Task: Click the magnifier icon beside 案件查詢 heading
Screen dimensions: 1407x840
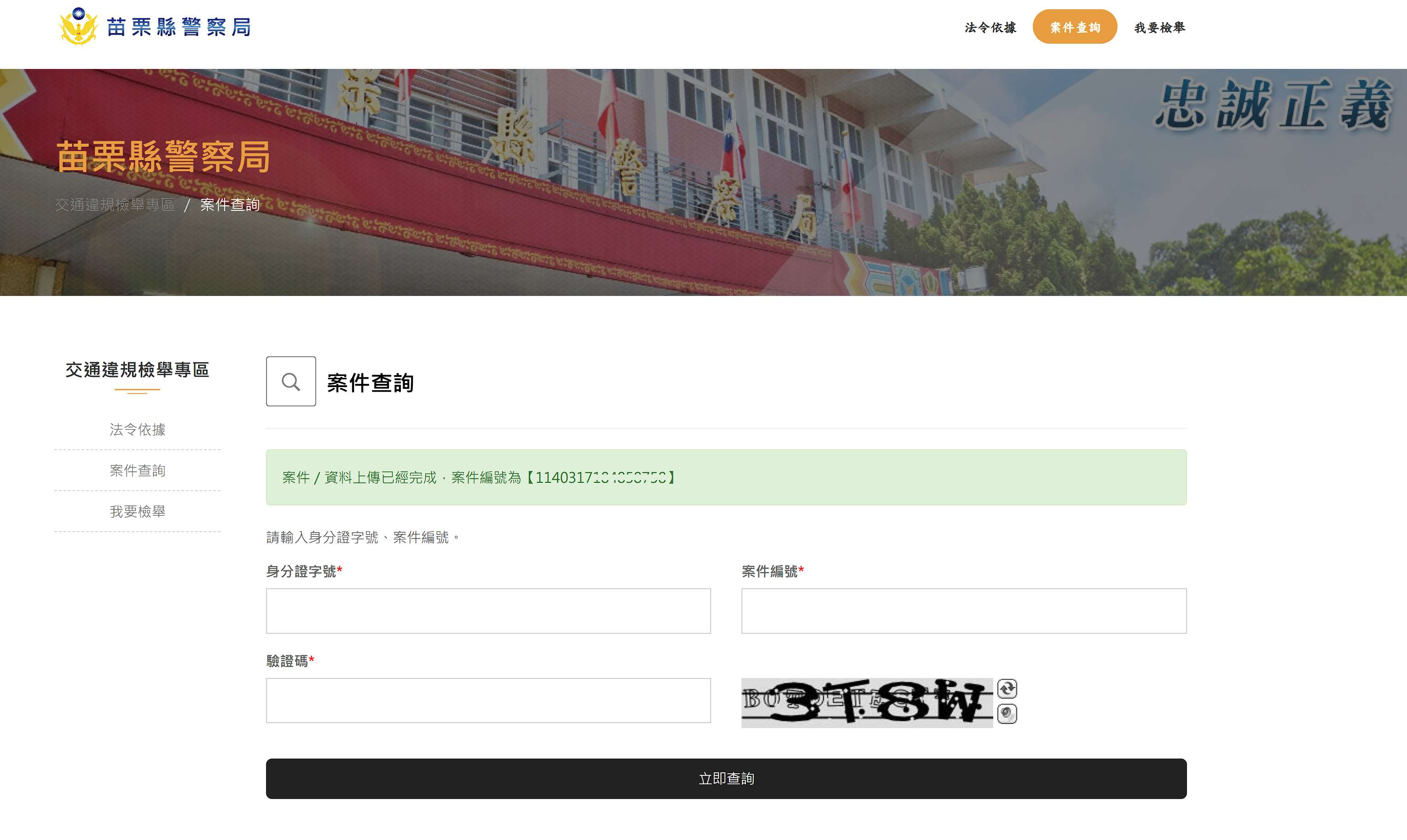Action: tap(291, 381)
